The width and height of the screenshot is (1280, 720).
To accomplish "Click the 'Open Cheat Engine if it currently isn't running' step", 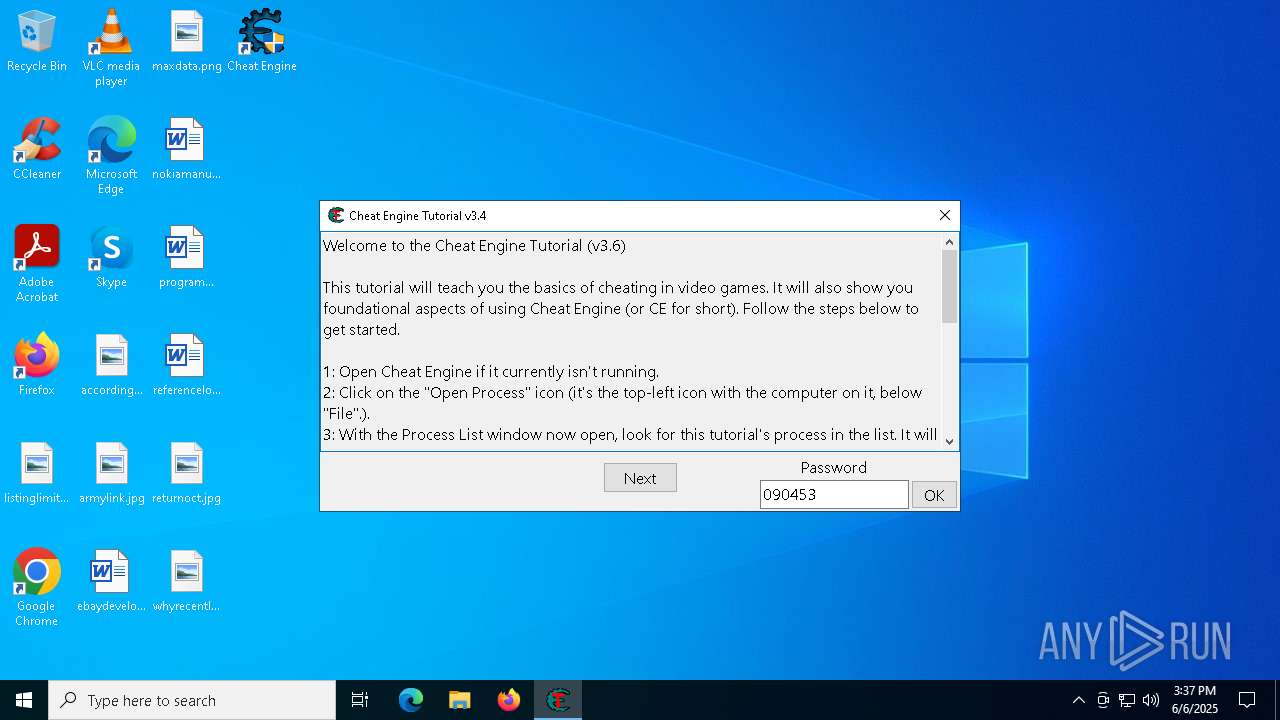I will (x=491, y=372).
